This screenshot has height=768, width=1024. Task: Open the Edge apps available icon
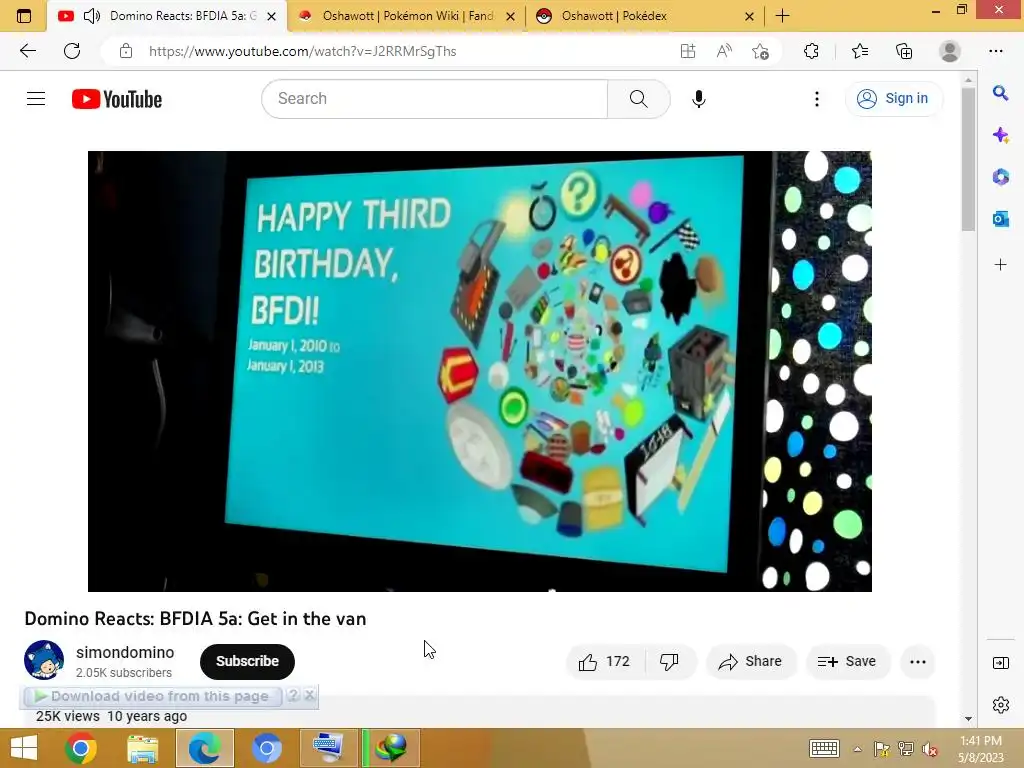pos(688,51)
